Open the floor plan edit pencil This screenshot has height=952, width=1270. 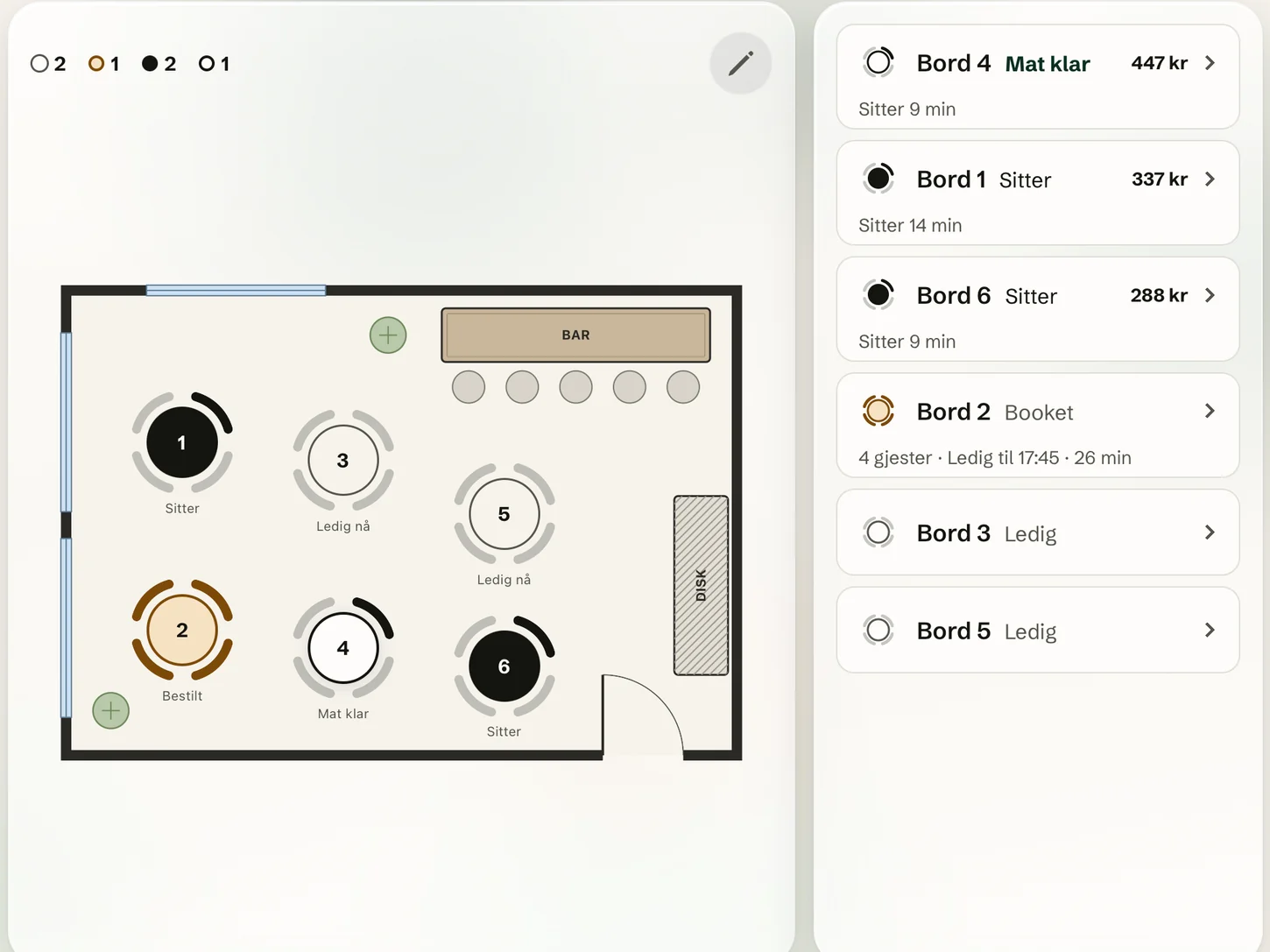point(740,63)
